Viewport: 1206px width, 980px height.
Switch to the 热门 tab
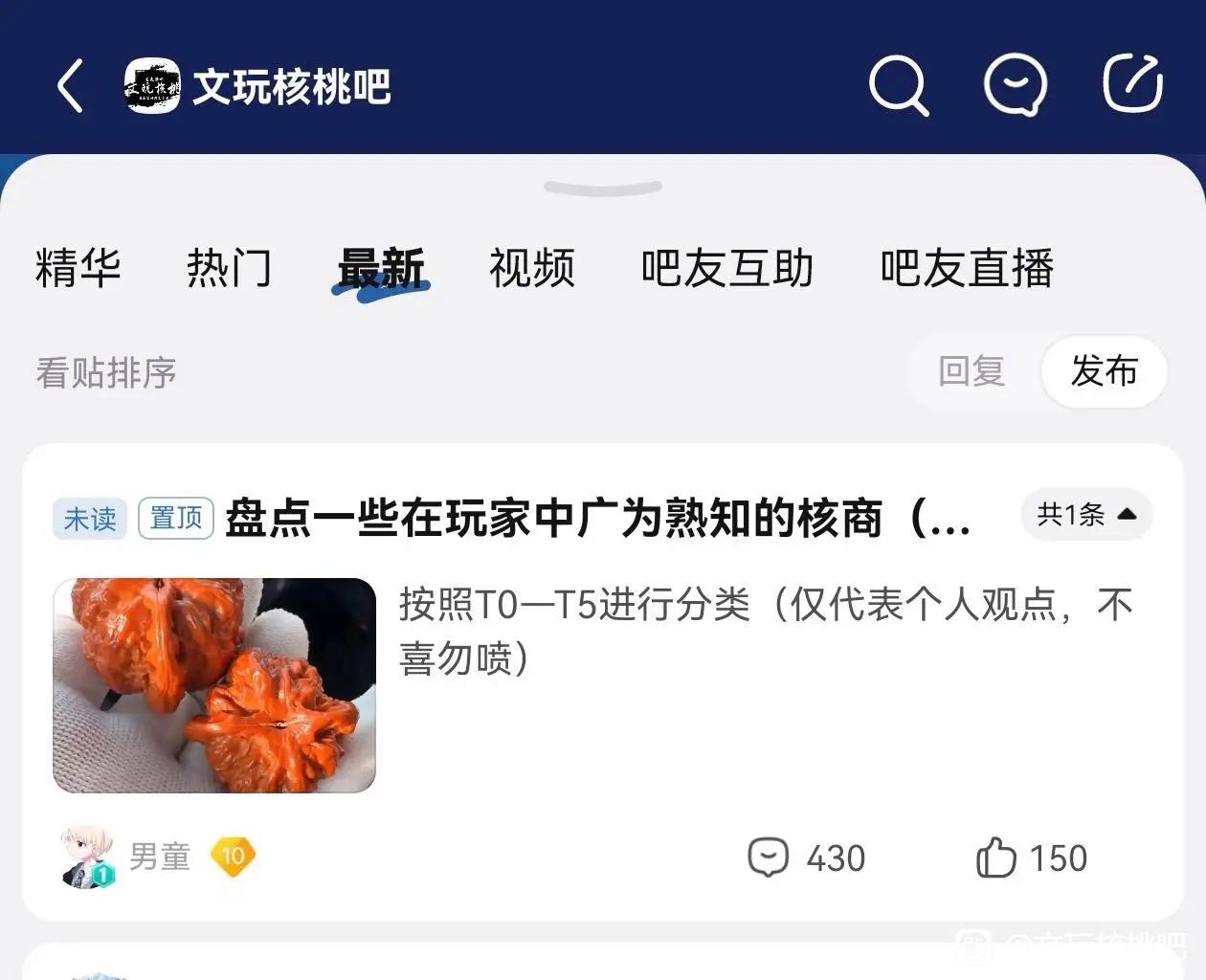pyautogui.click(x=230, y=268)
